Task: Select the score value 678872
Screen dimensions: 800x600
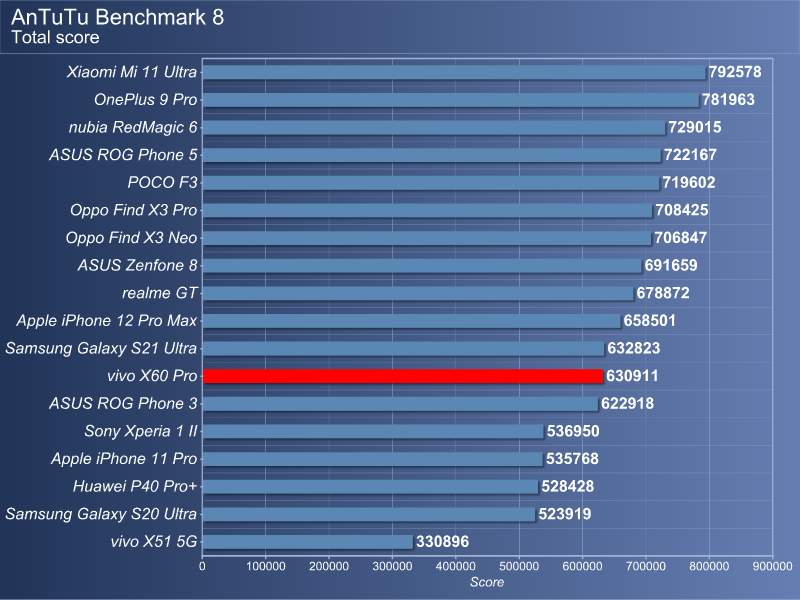Action: (663, 293)
